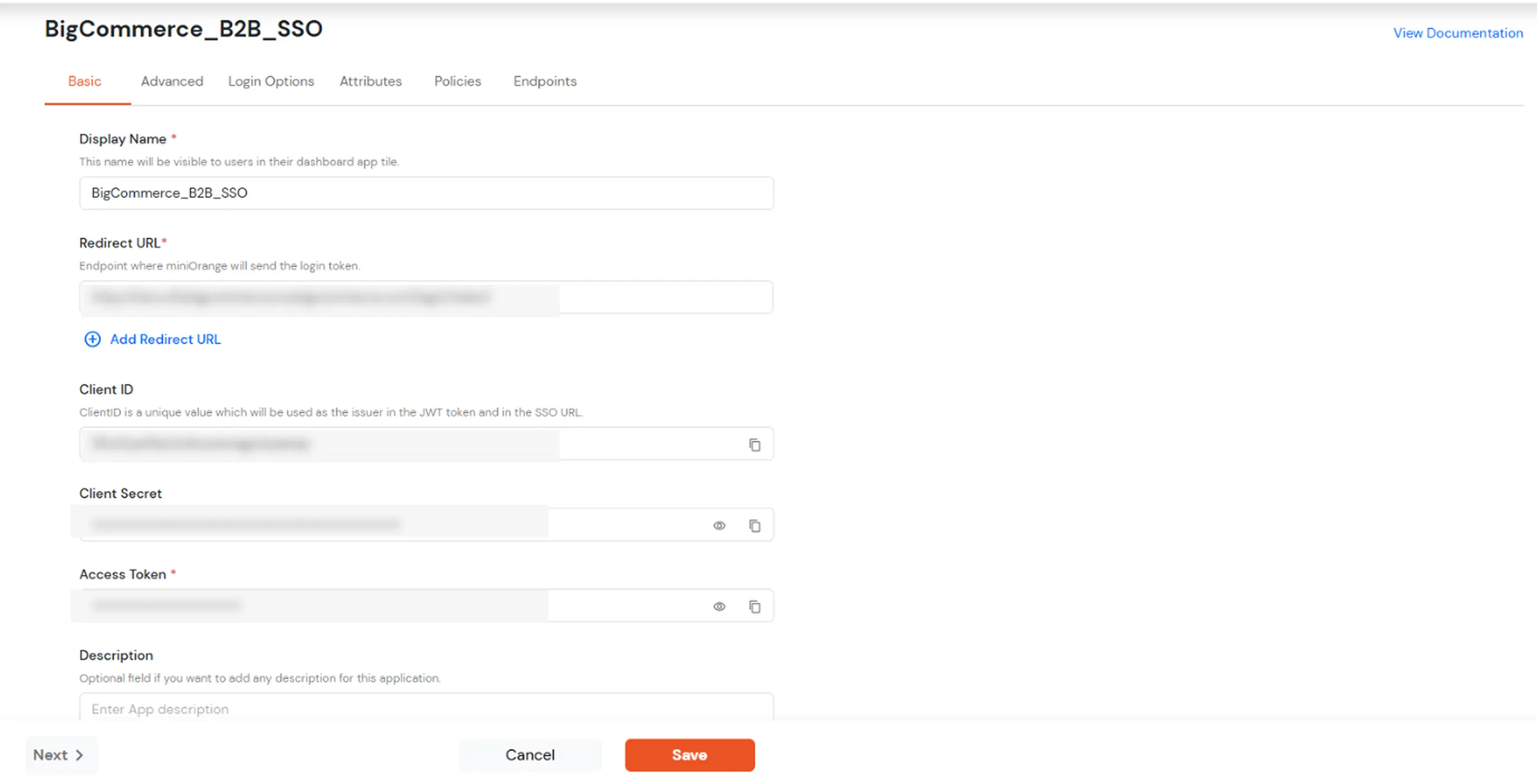Viewport: 1537px width, 784px height.
Task: Click the BigCommerce_B2B_SSO page heading
Action: 184,28
